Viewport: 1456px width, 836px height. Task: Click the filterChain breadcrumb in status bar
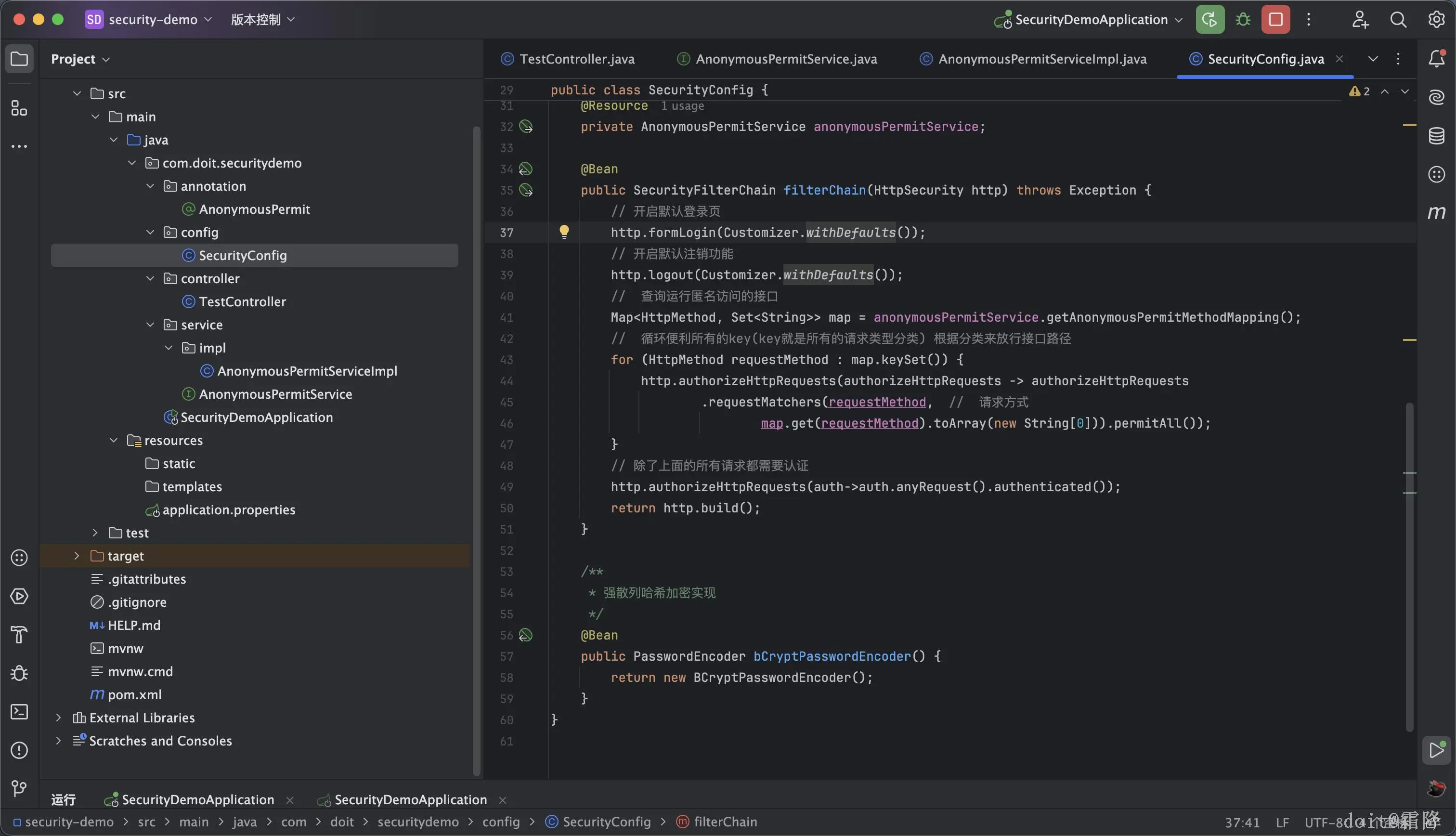(x=725, y=822)
